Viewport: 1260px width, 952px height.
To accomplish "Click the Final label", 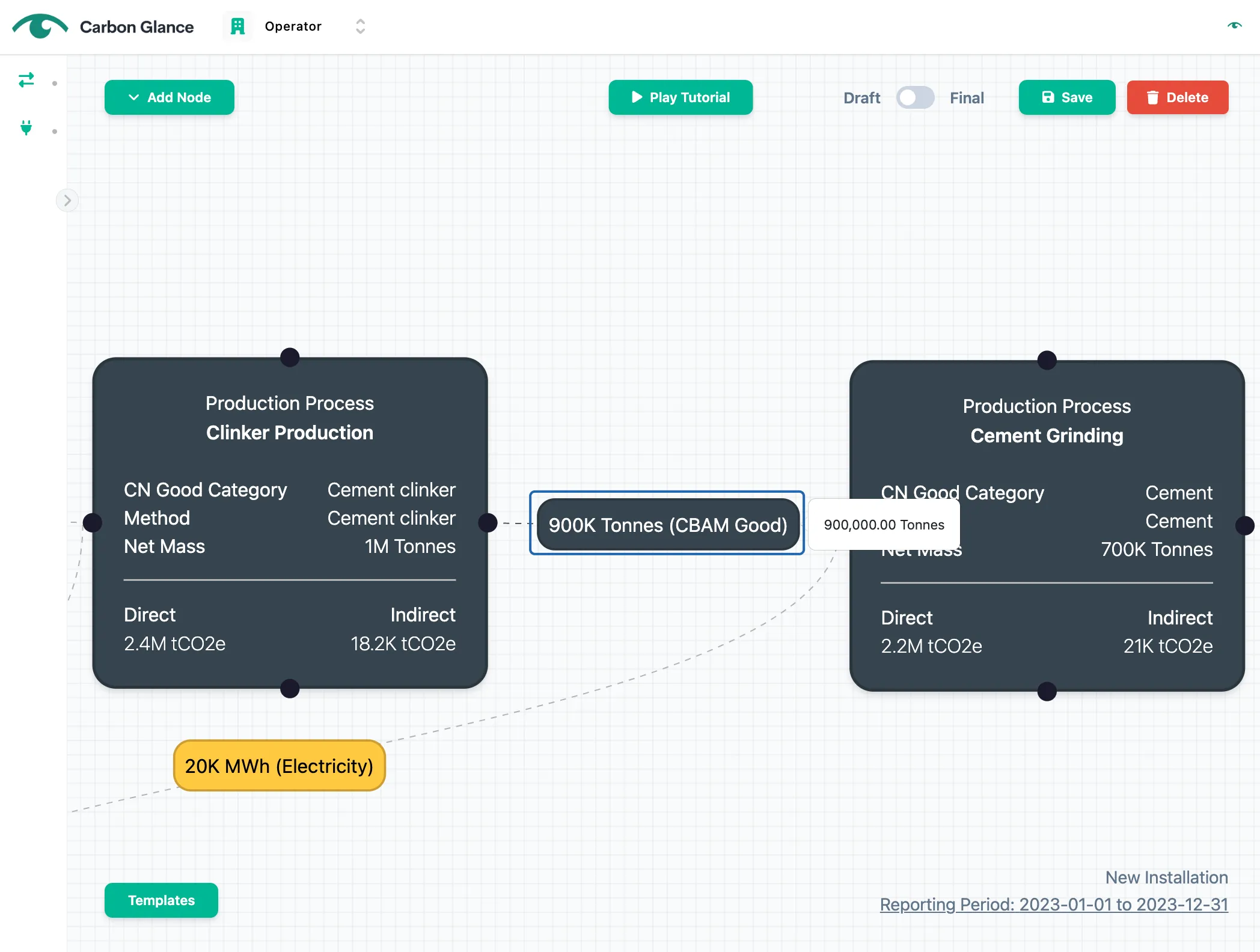I will tap(967, 98).
